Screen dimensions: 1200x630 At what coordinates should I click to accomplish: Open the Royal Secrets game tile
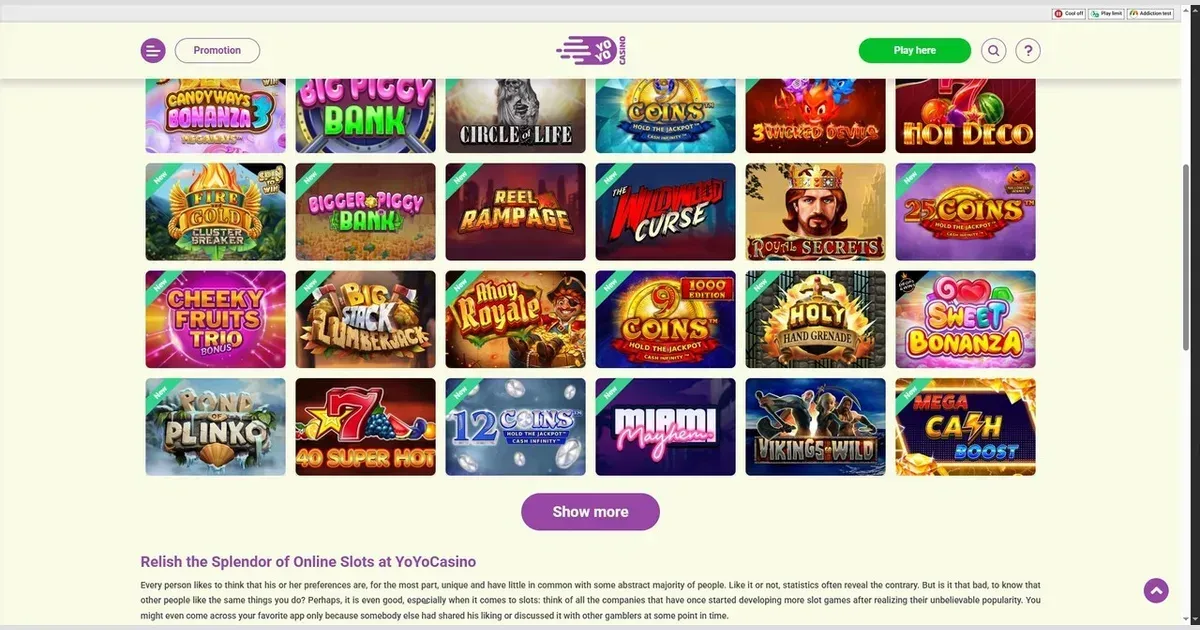[815, 212]
